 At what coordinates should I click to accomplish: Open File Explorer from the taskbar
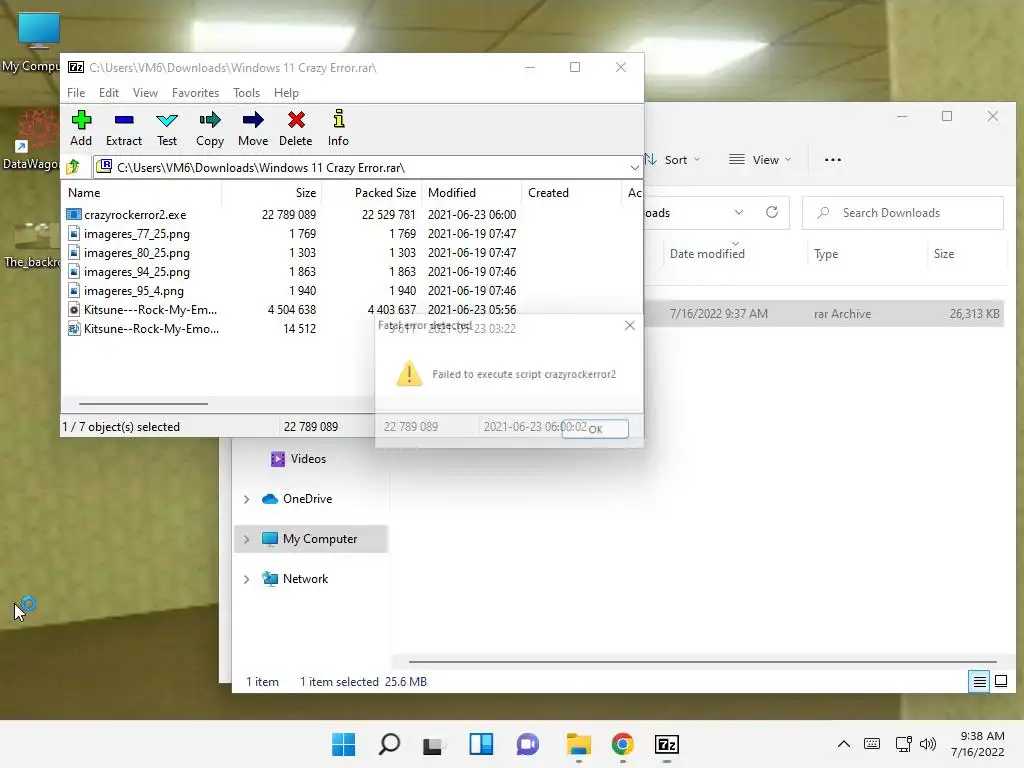tap(579, 744)
